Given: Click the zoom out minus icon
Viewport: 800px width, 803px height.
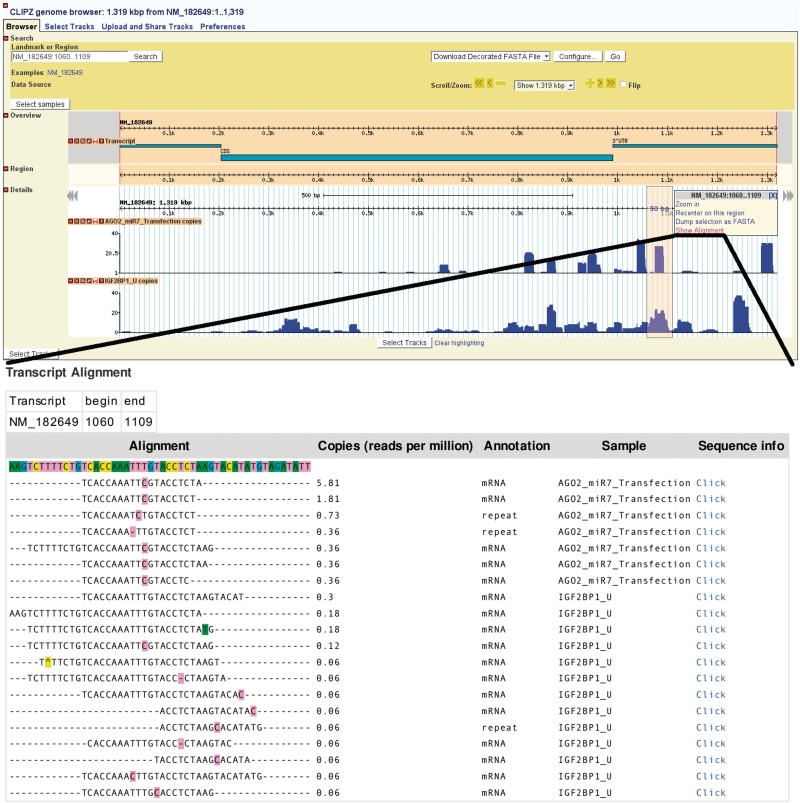Looking at the screenshot, I should 501,85.
